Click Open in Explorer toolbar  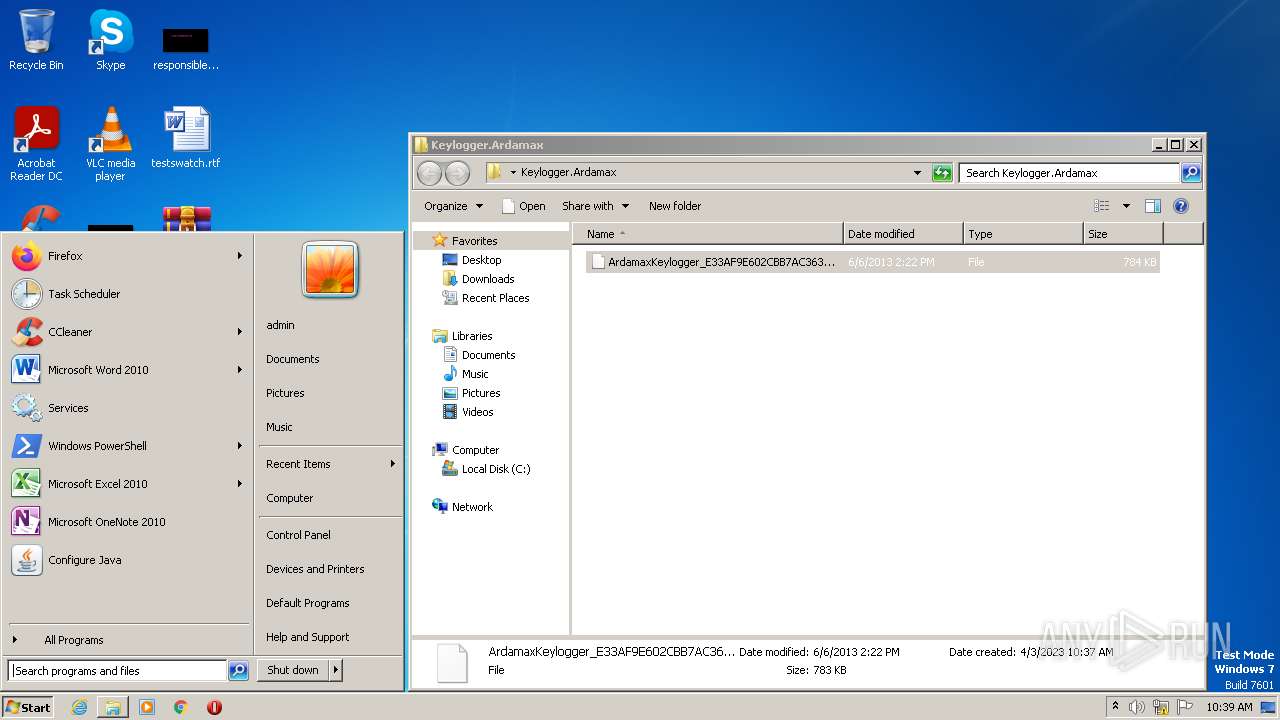click(x=523, y=206)
